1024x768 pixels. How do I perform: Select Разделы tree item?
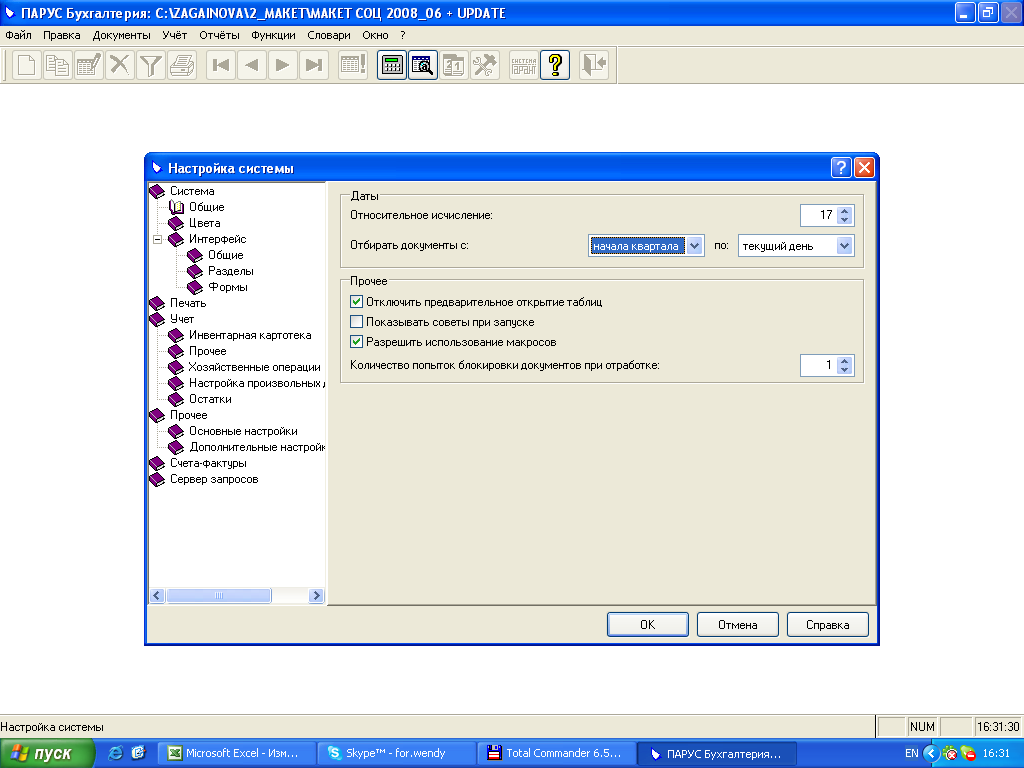pos(231,271)
